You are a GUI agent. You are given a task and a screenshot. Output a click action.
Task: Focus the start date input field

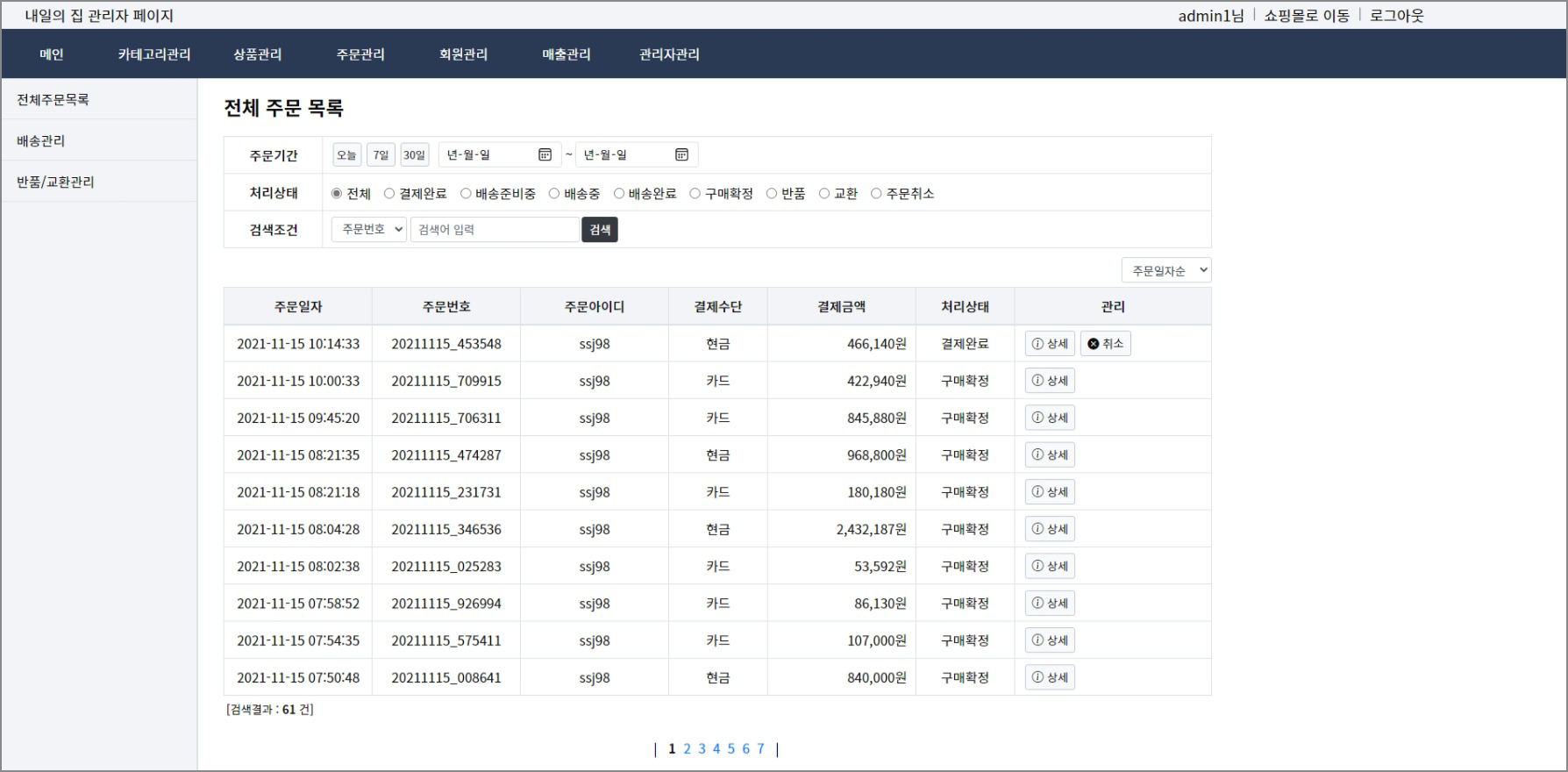(x=500, y=155)
